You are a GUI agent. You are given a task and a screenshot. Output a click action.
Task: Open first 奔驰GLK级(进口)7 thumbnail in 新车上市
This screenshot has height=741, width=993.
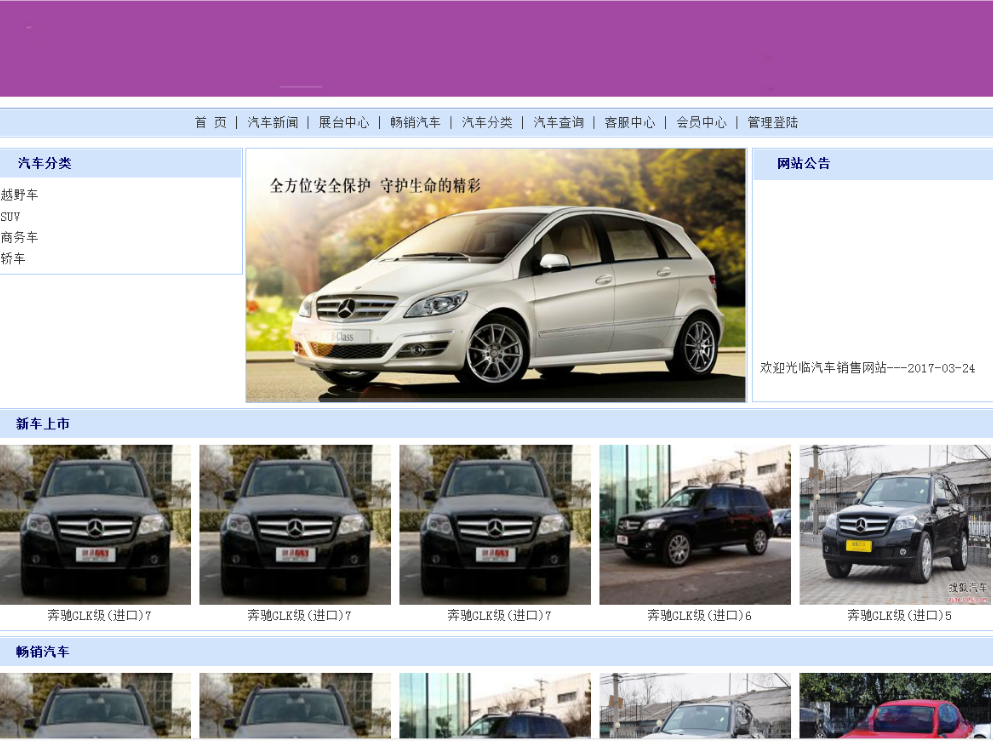[x=95, y=524]
